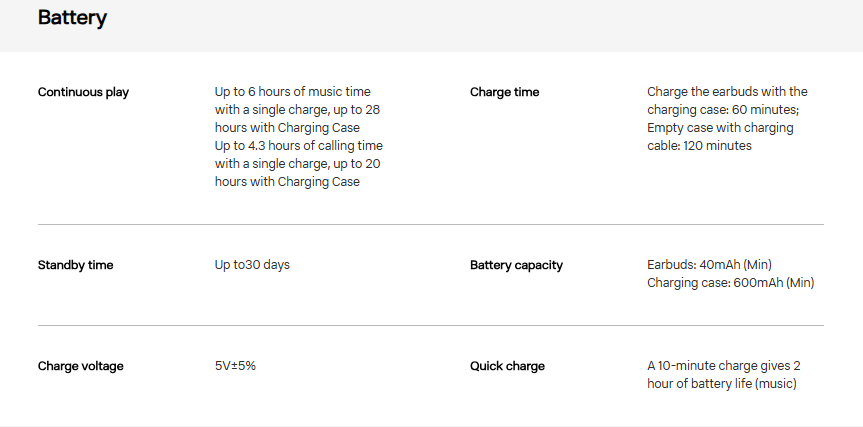863x427 pixels.
Task: Click the "Charging case: 600mAh (Min)" value
Action: click(x=730, y=283)
